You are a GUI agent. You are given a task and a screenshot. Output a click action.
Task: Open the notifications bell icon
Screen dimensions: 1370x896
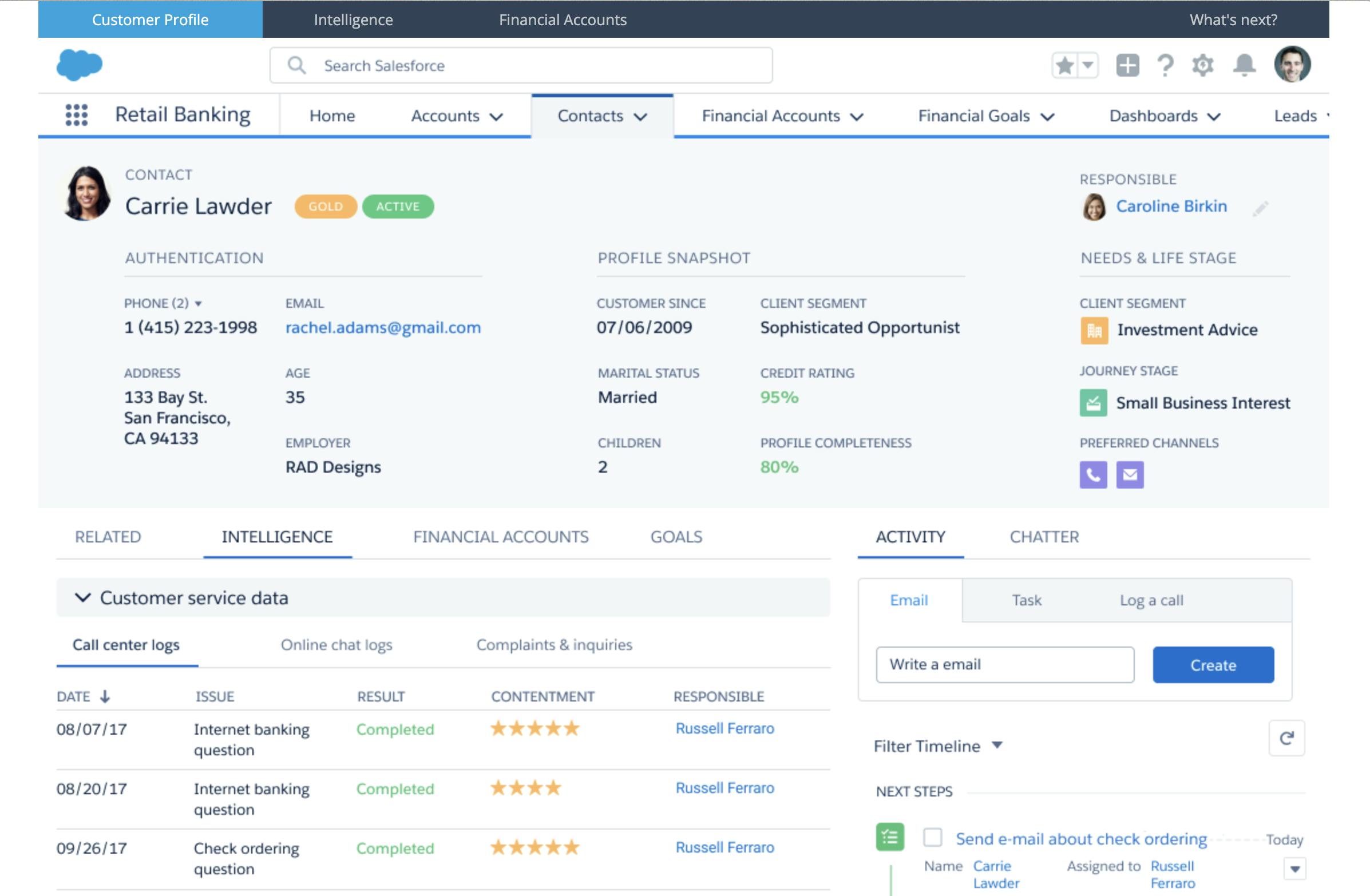[x=1244, y=65]
